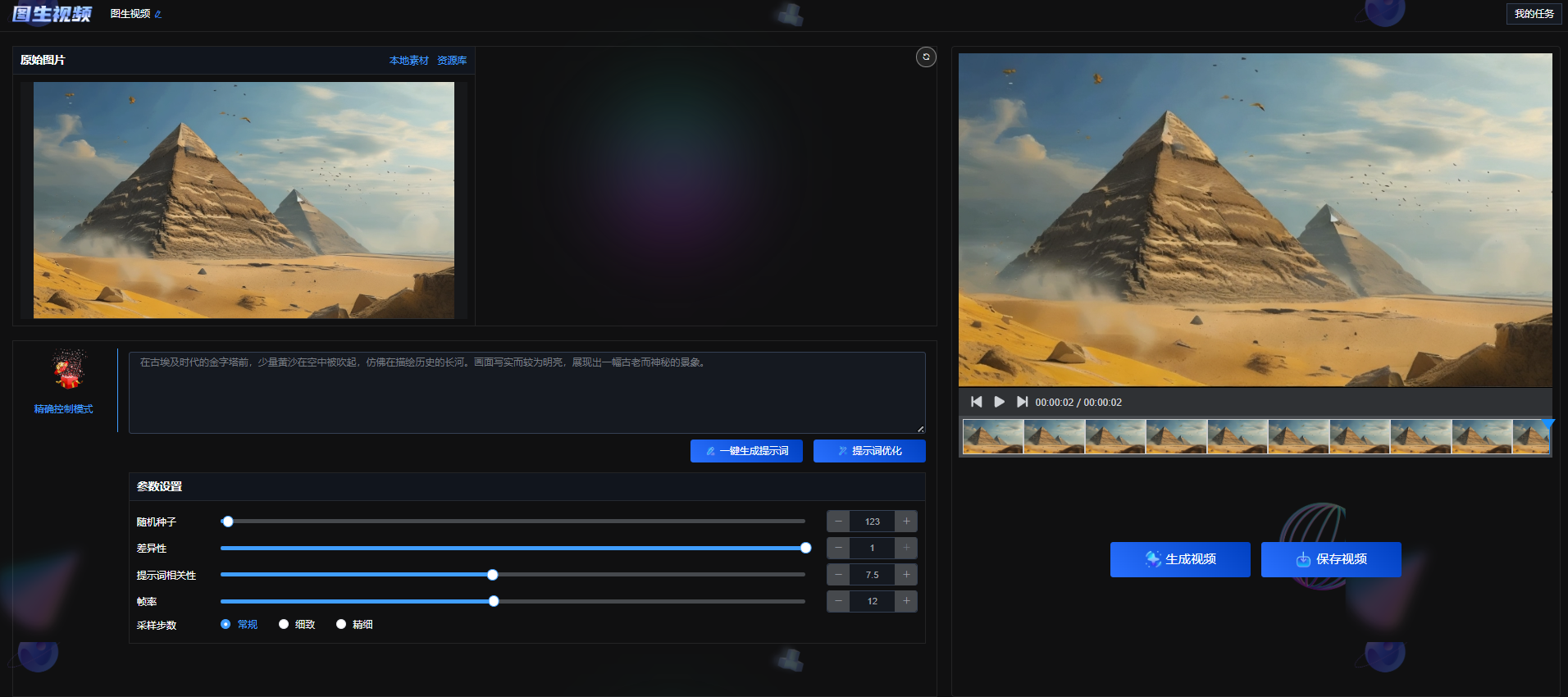Image resolution: width=1568 pixels, height=697 pixels.
Task: Jump to the previous frame in the player
Action: [x=976, y=402]
